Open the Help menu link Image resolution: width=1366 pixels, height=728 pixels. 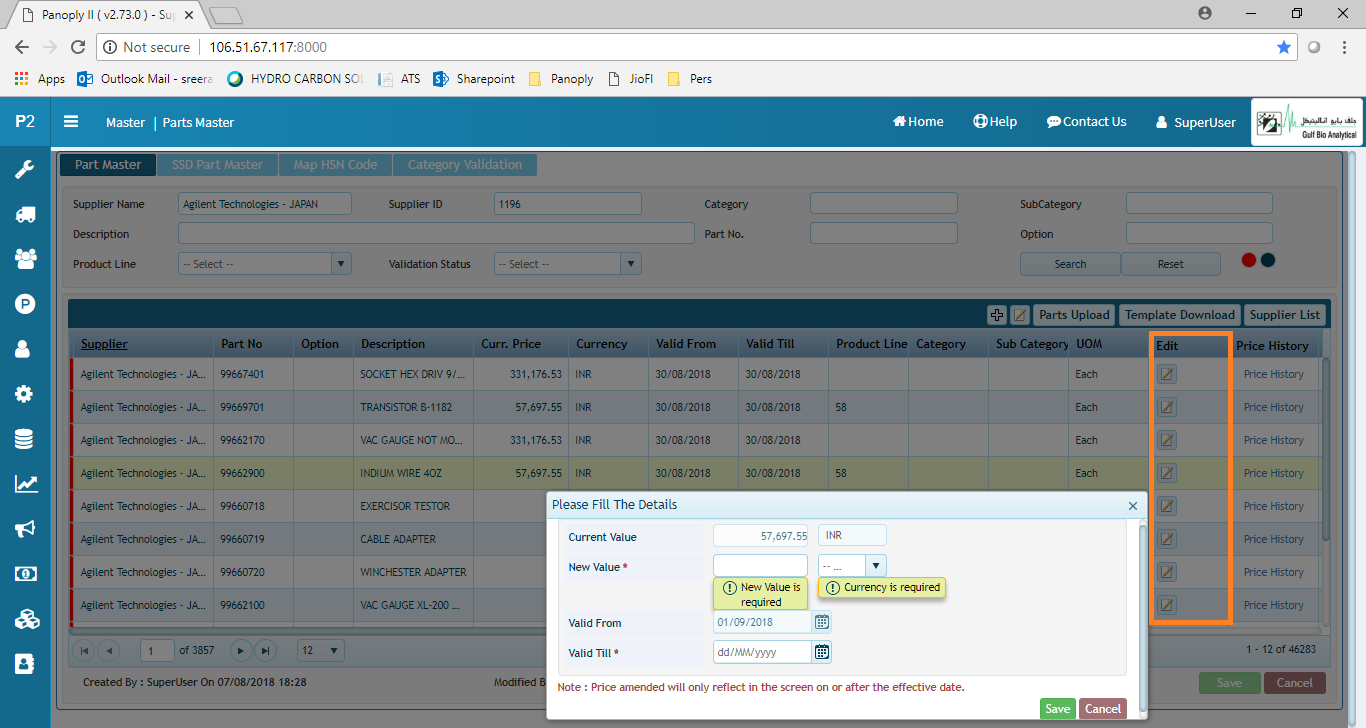pyautogui.click(x=995, y=121)
